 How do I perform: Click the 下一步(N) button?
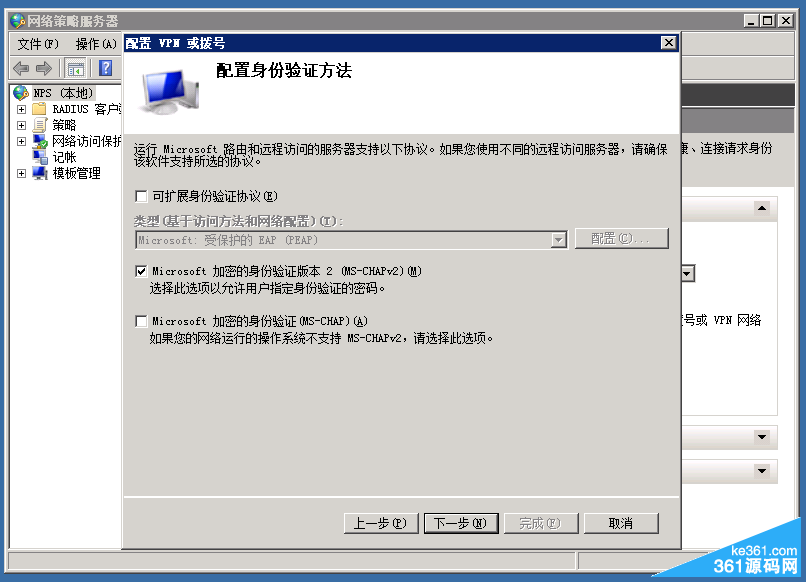coord(461,523)
